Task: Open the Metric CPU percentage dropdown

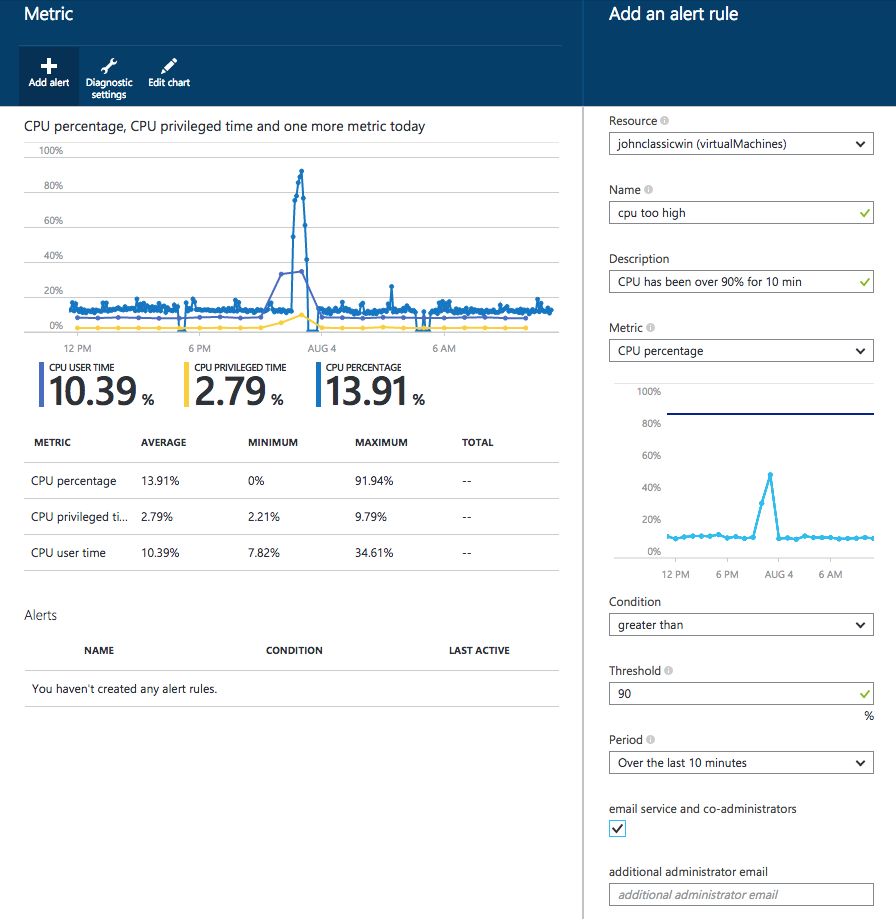Action: pyautogui.click(x=740, y=351)
